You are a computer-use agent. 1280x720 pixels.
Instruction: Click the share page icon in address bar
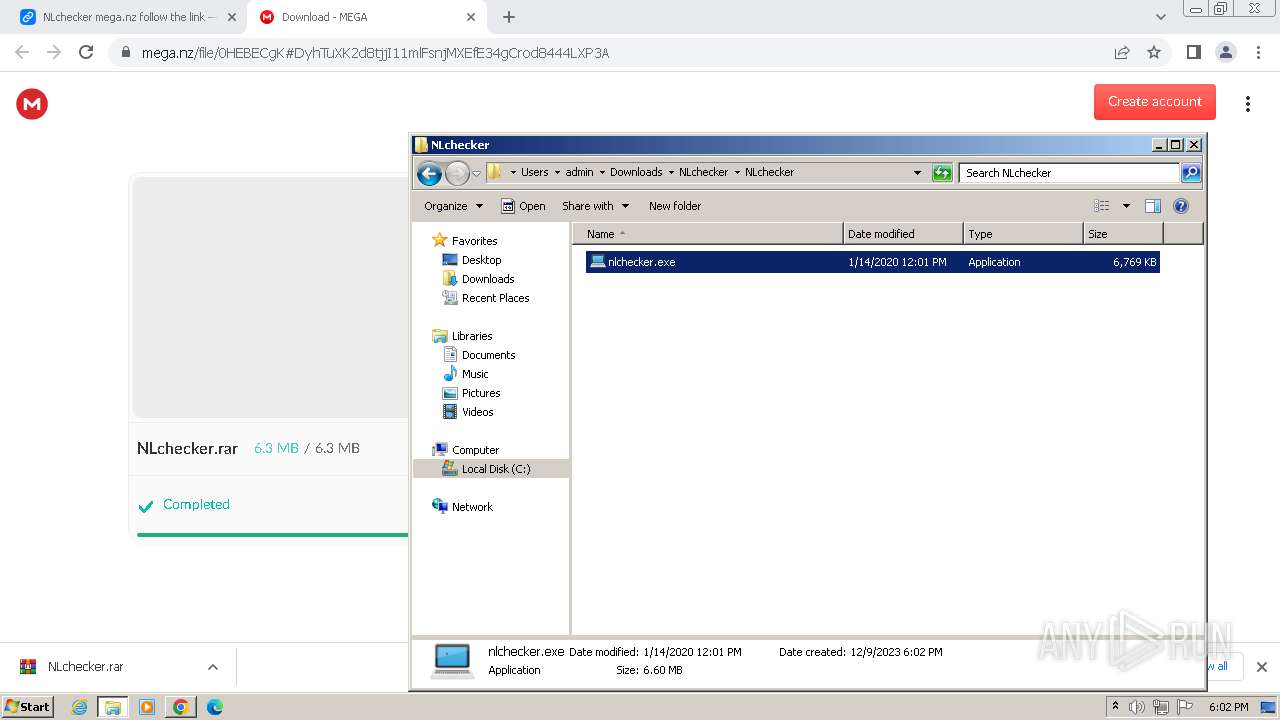tap(1122, 52)
